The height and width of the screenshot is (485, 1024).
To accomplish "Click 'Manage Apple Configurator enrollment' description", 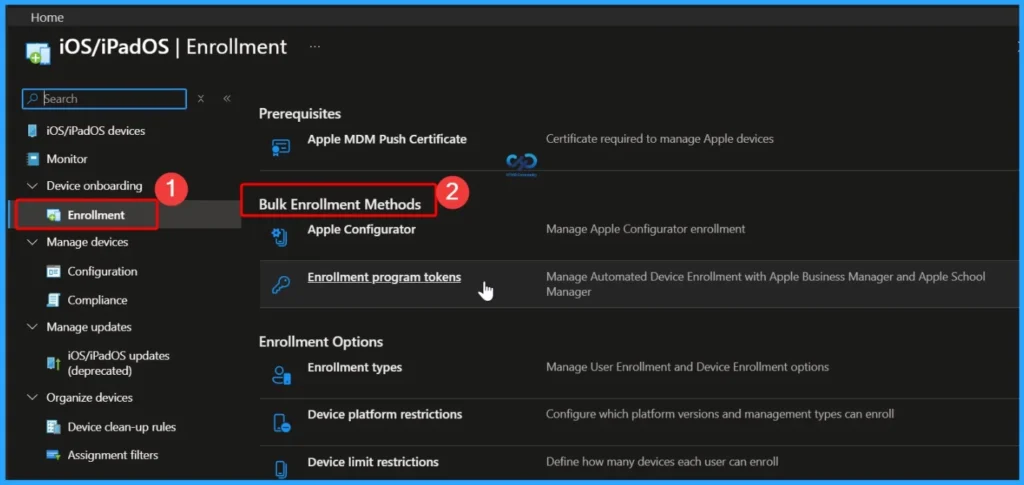I will pos(645,230).
